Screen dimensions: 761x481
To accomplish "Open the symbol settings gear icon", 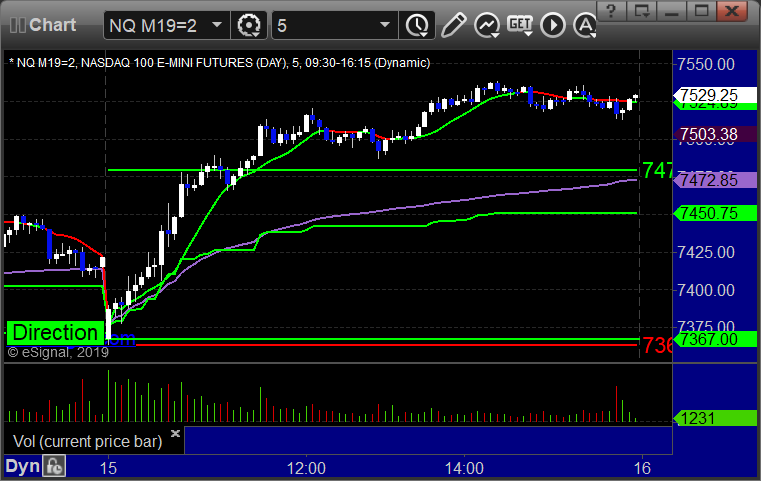I will pos(248,25).
